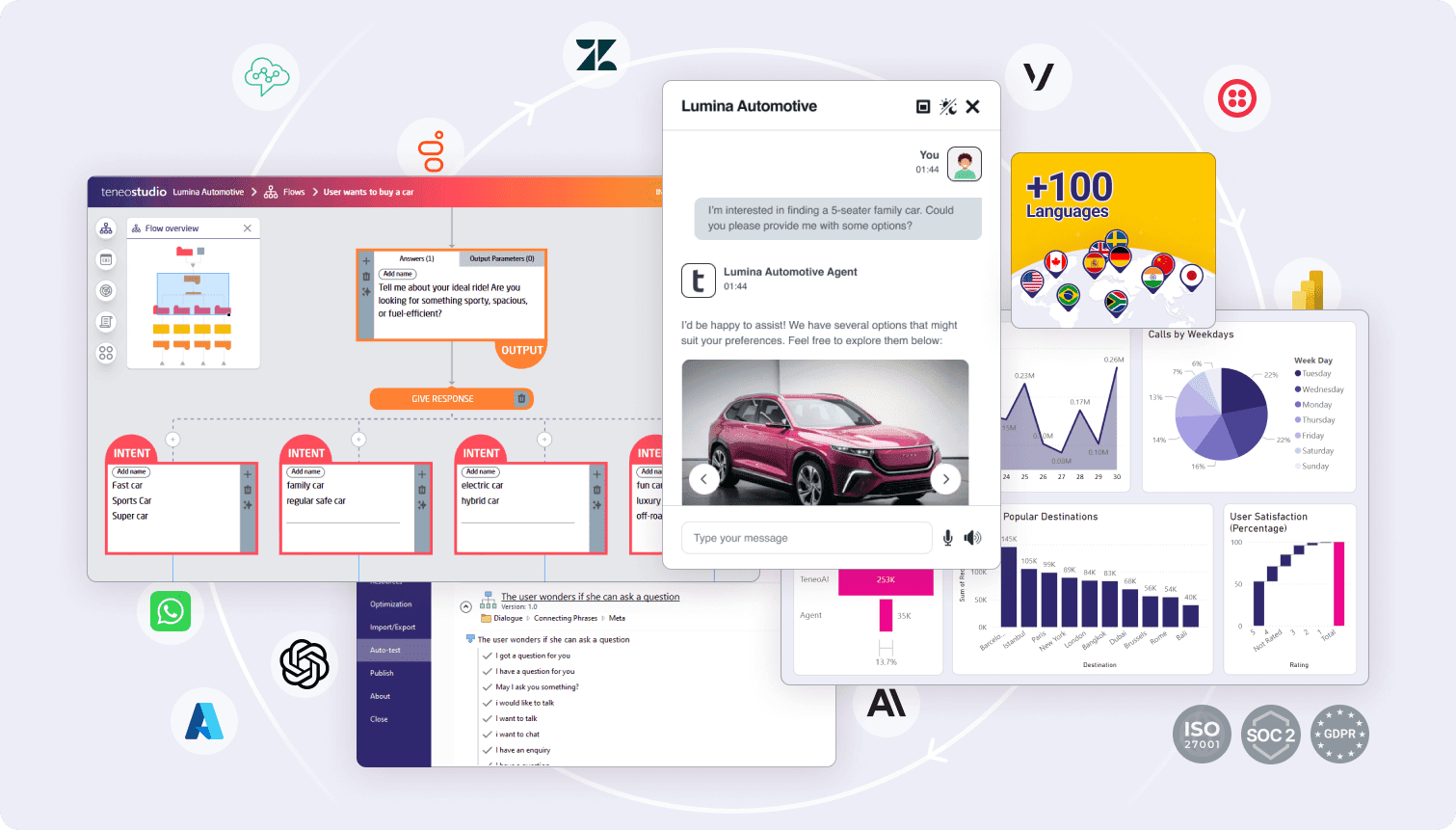Click the plus connector above the electric car intent
The width and height of the screenshot is (1456, 830).
click(544, 440)
